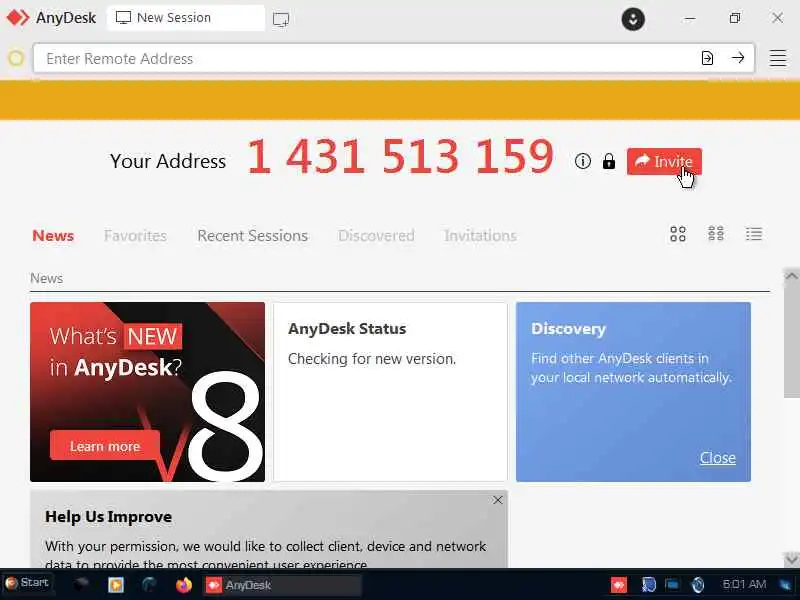Click the "Your Address" label
Screen dimensions: 800x600
168,161
